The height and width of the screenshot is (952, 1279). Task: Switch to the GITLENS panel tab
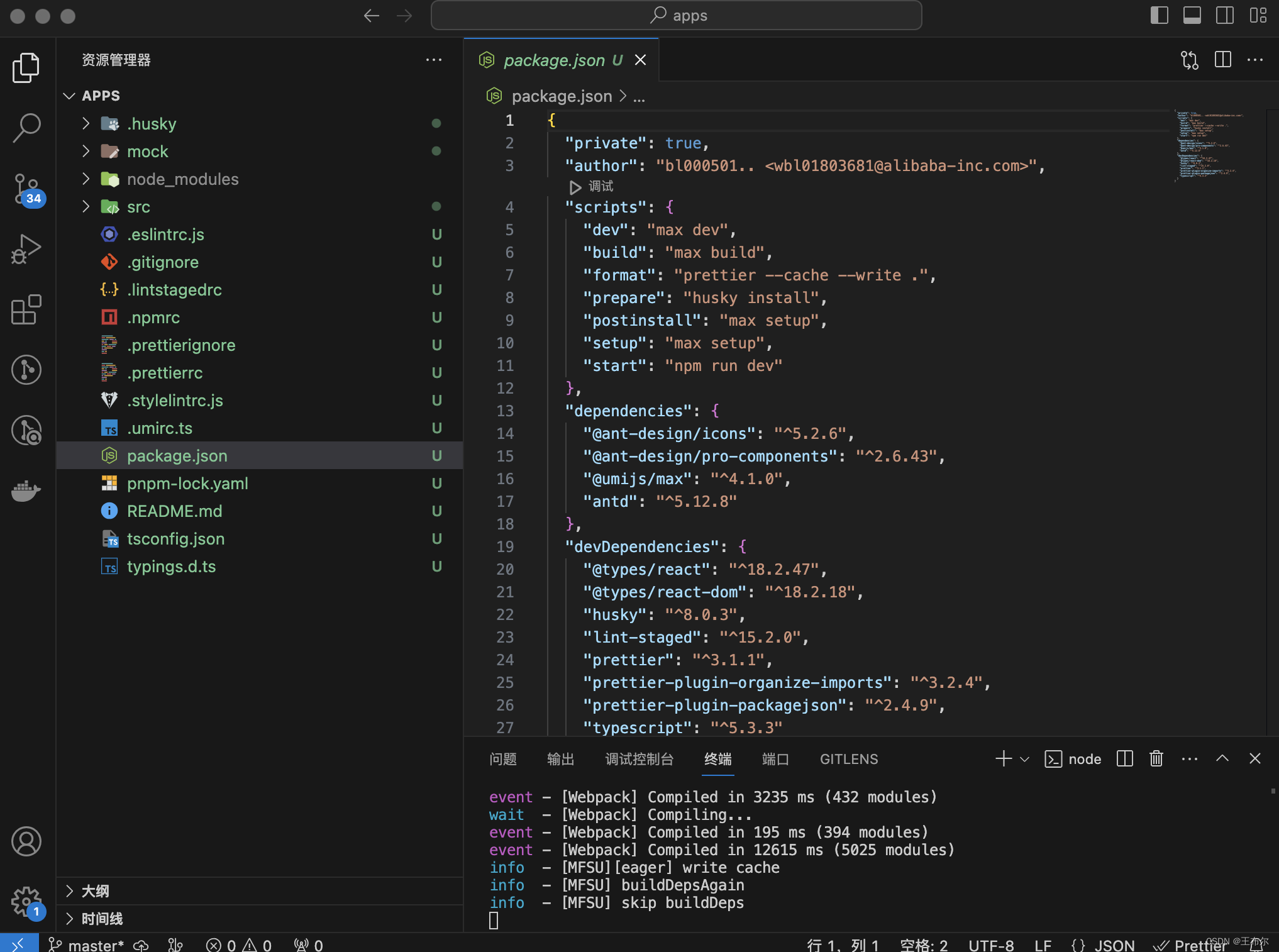point(848,759)
